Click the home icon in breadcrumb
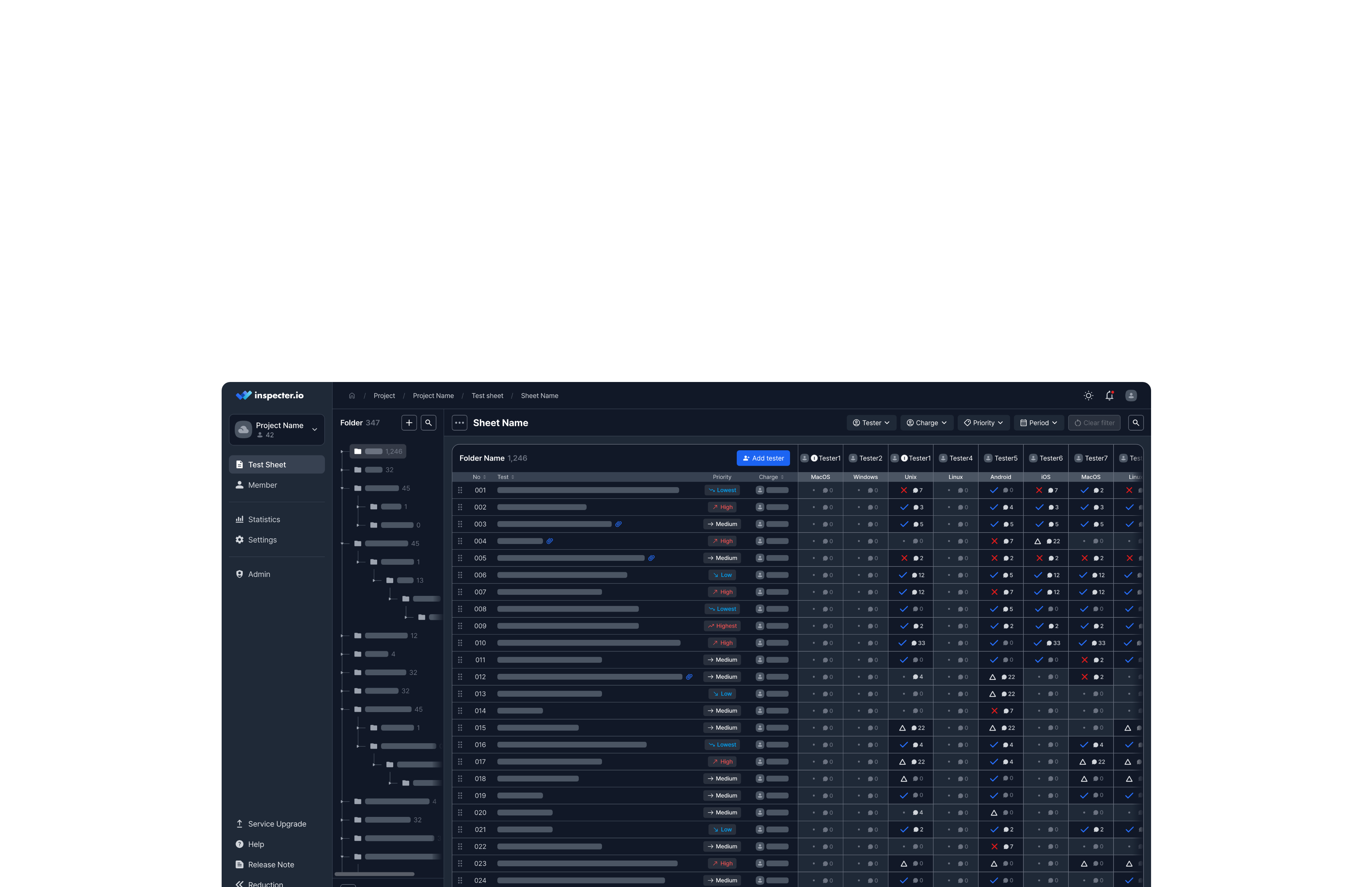Image resolution: width=1372 pixels, height=887 pixels. coord(352,396)
